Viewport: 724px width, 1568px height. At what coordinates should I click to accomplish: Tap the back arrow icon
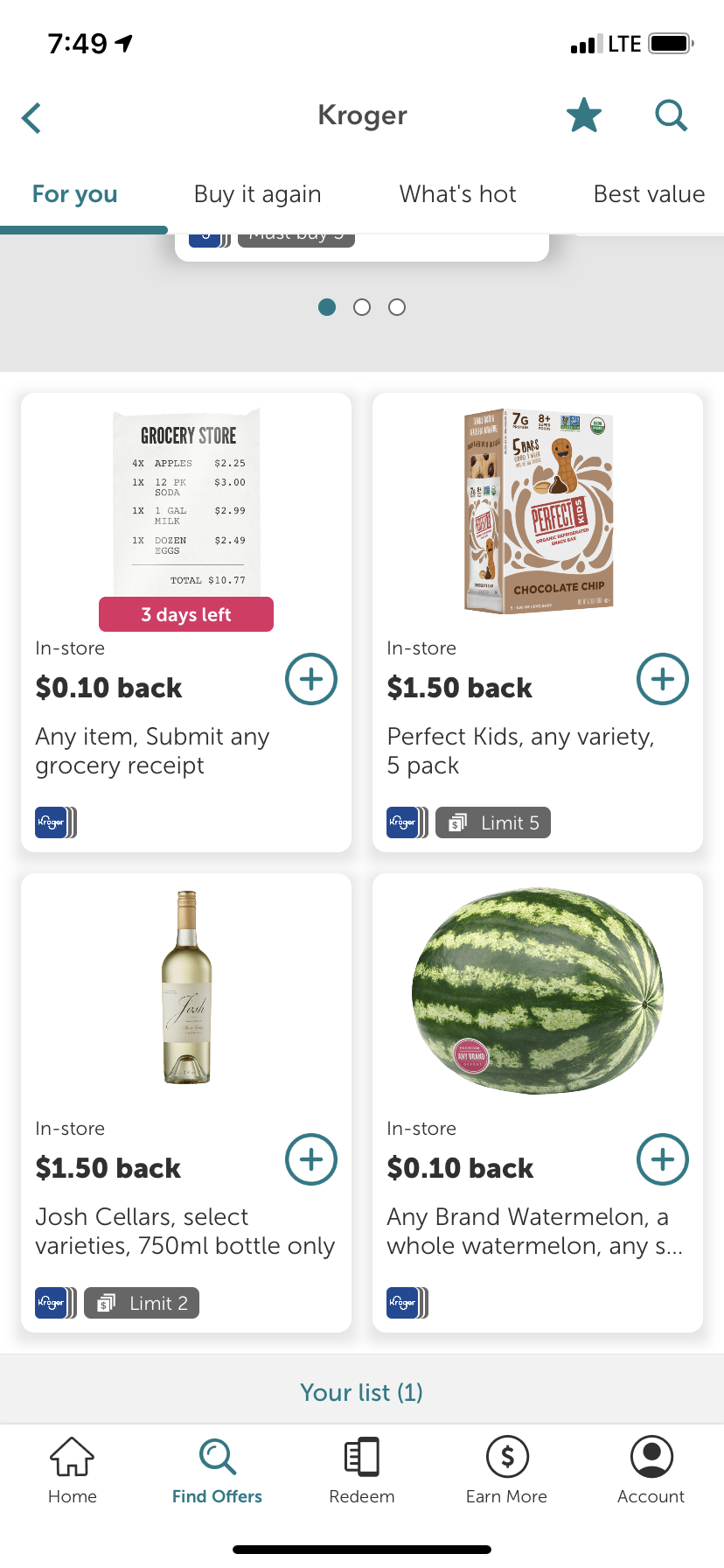[32, 117]
